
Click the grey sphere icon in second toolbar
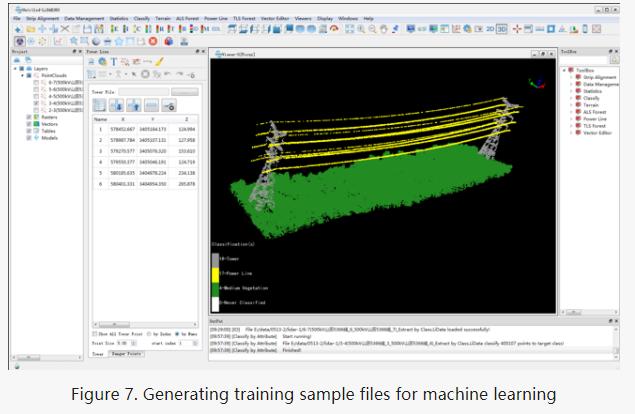96,41
